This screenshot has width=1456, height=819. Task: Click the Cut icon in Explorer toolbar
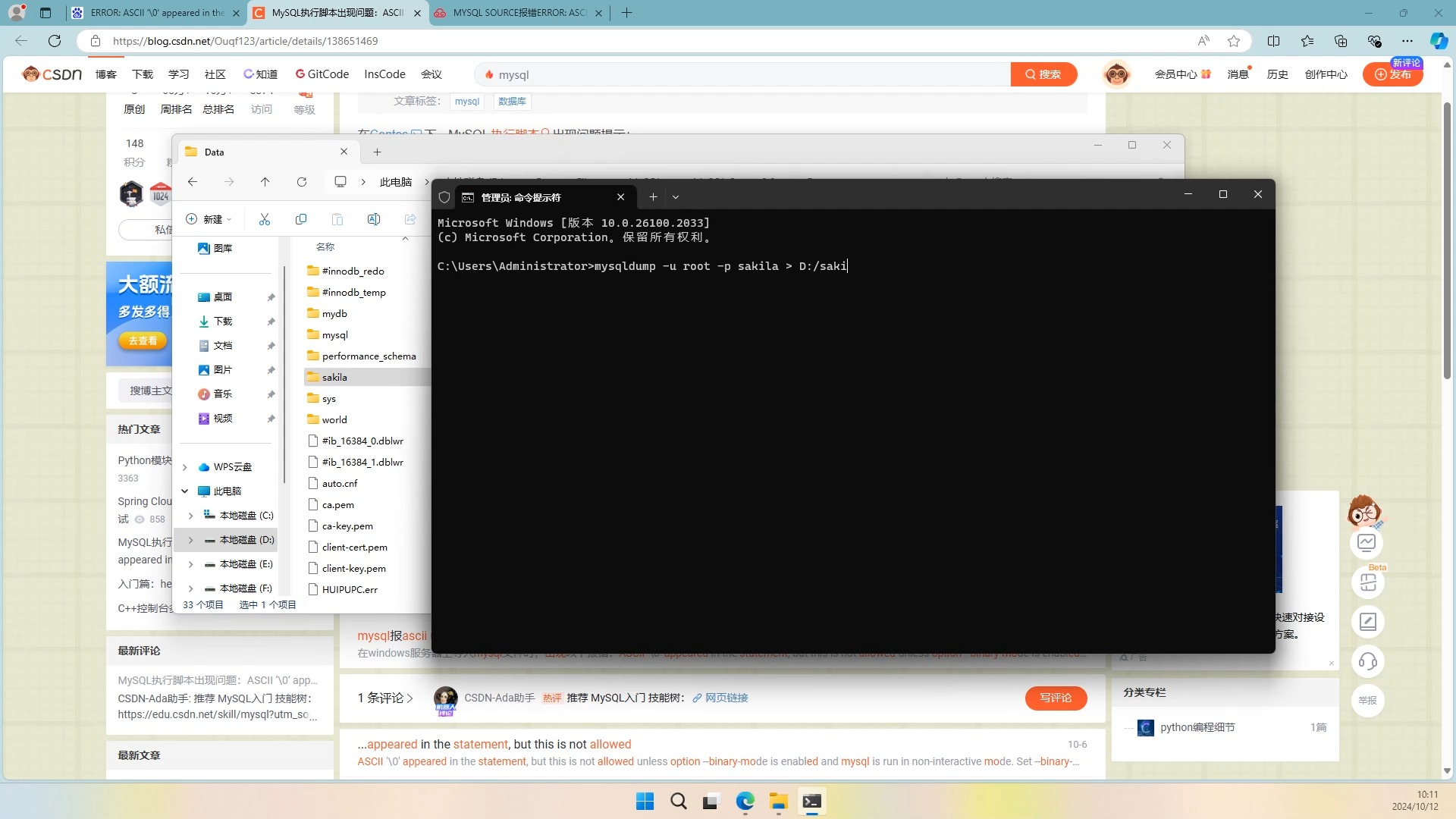click(265, 219)
